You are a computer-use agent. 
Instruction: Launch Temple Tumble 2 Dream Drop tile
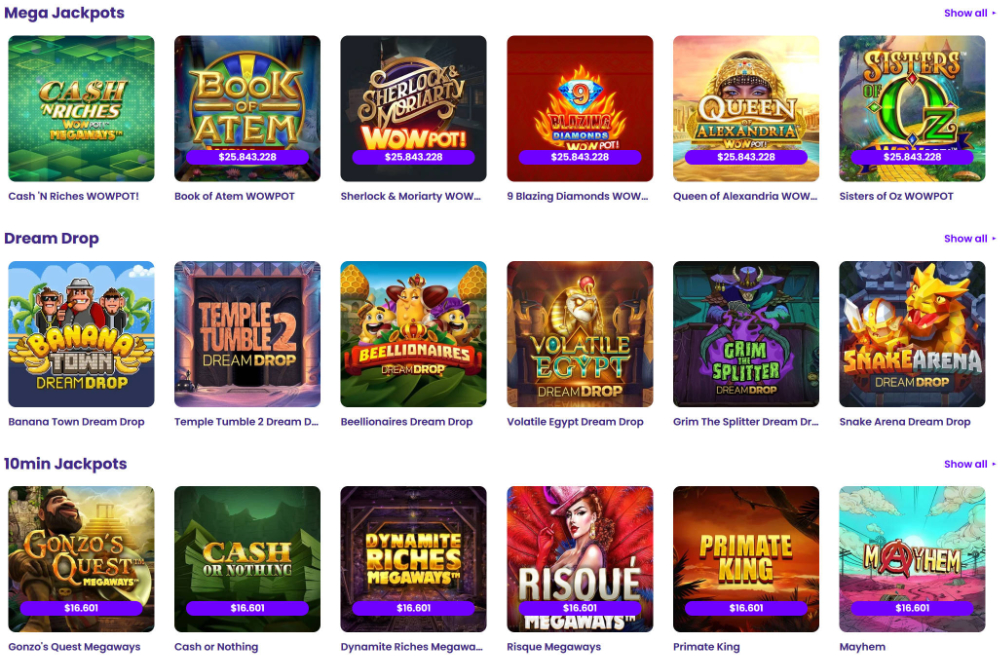pos(247,334)
